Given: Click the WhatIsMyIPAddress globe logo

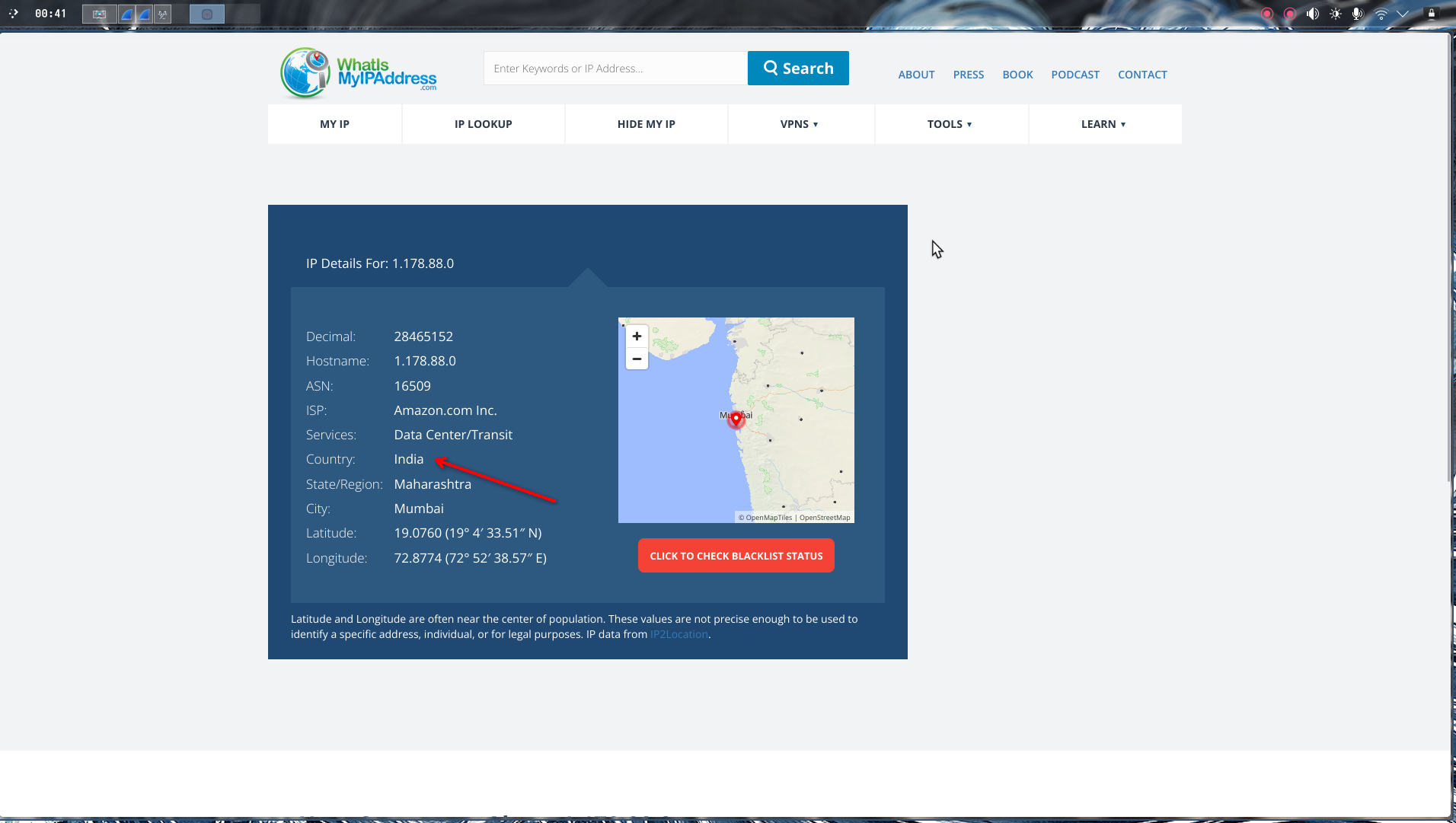Looking at the screenshot, I should [306, 72].
